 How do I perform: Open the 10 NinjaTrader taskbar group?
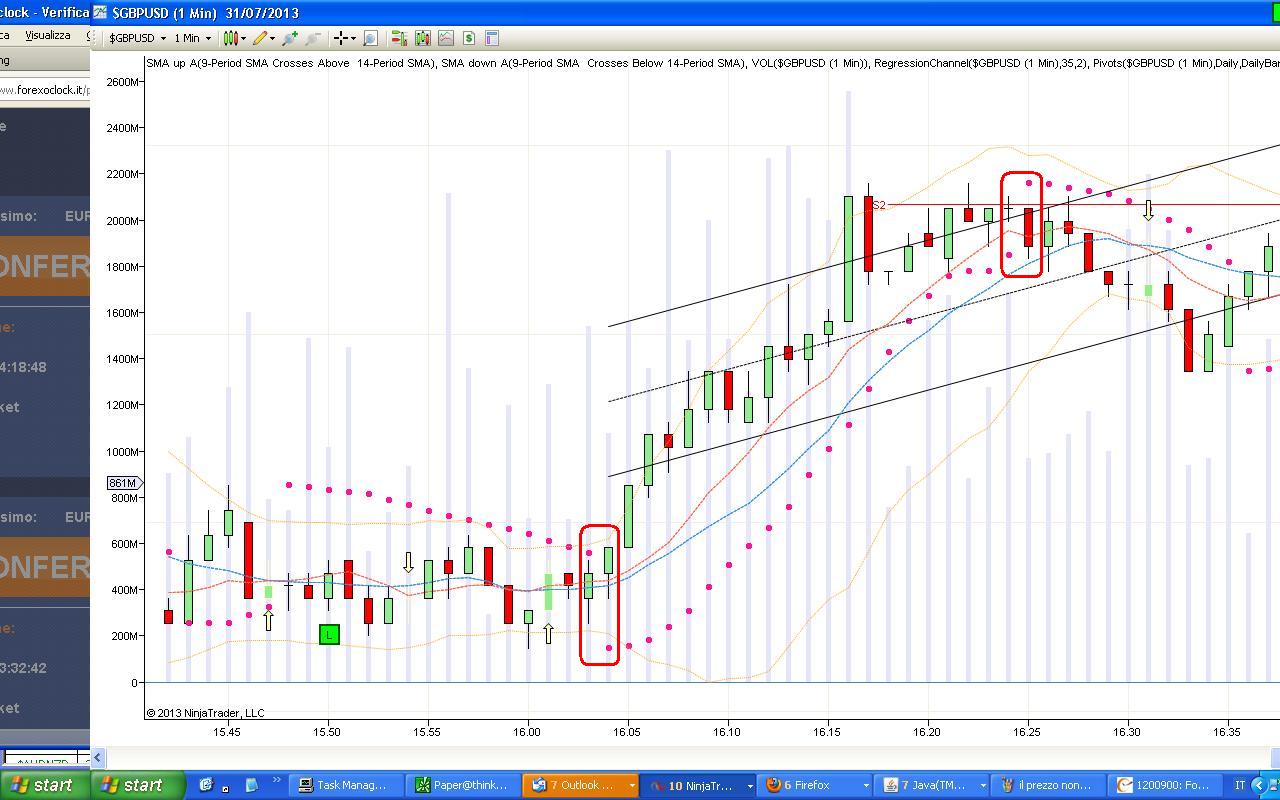point(700,785)
